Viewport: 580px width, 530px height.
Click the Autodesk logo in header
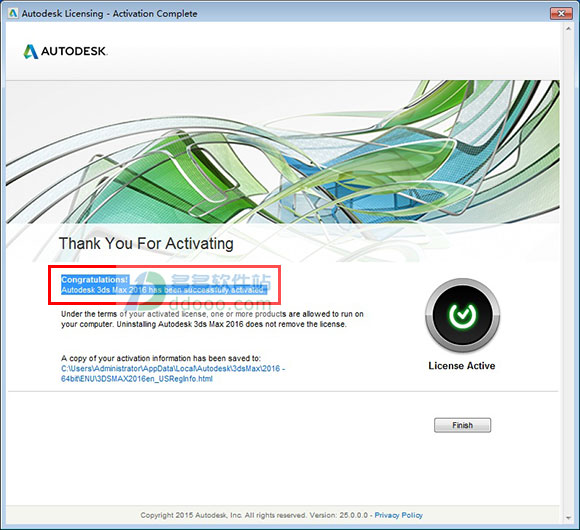pos(65,51)
